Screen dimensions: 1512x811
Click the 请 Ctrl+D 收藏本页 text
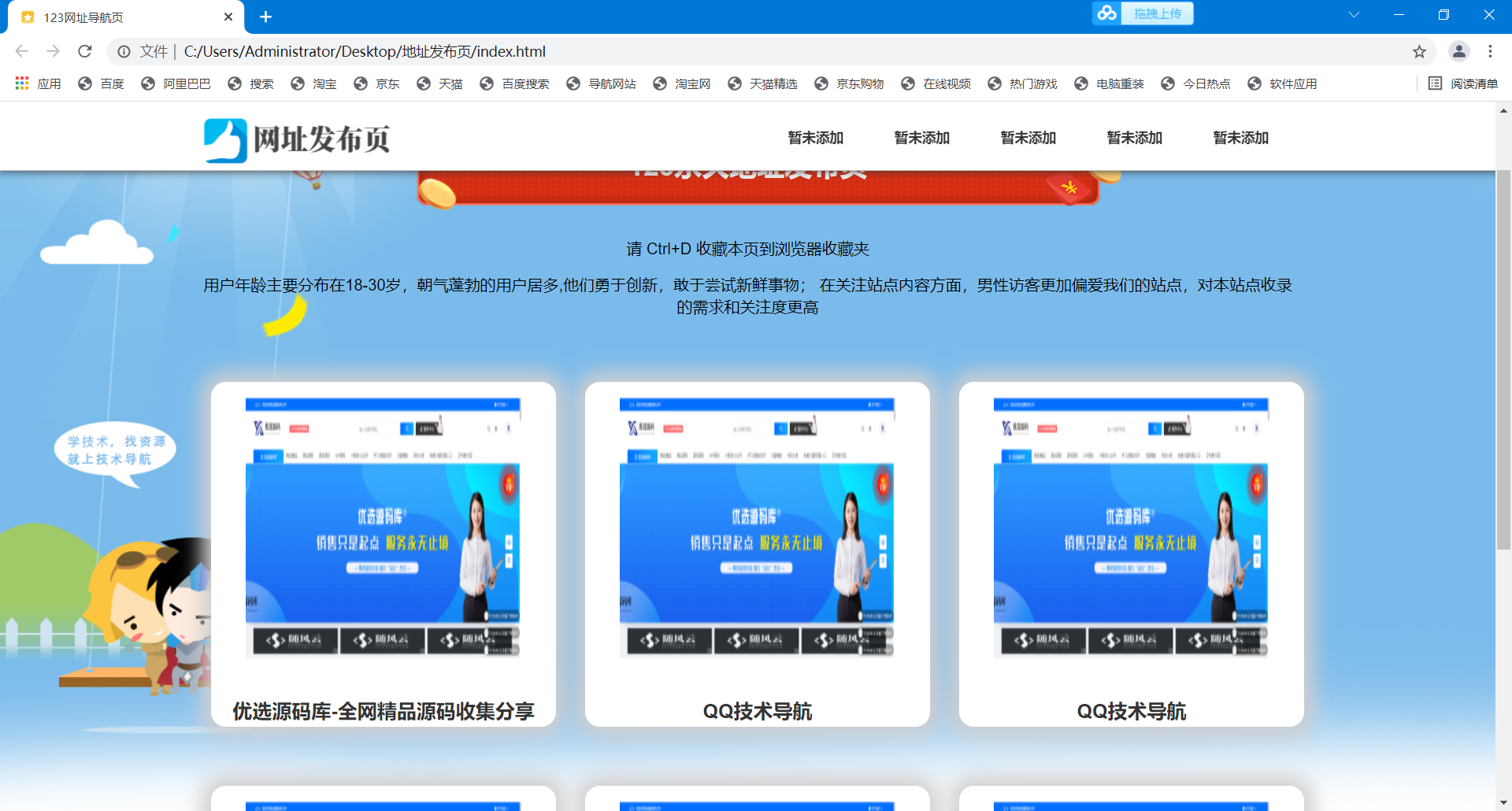pos(747,249)
